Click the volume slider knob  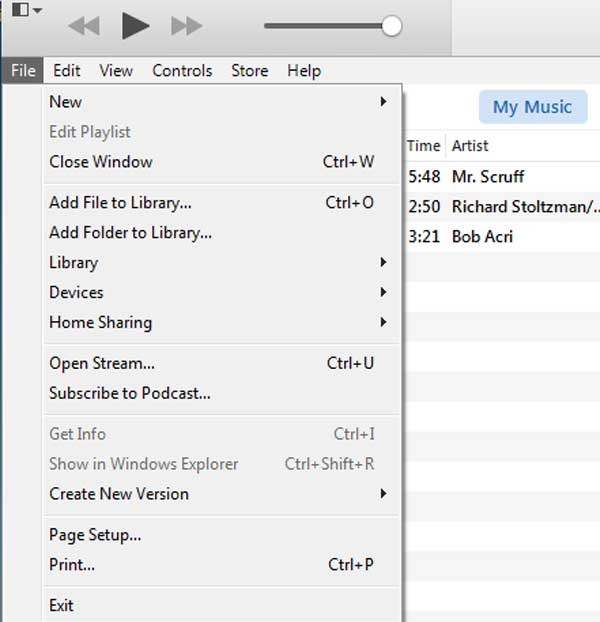pos(391,26)
